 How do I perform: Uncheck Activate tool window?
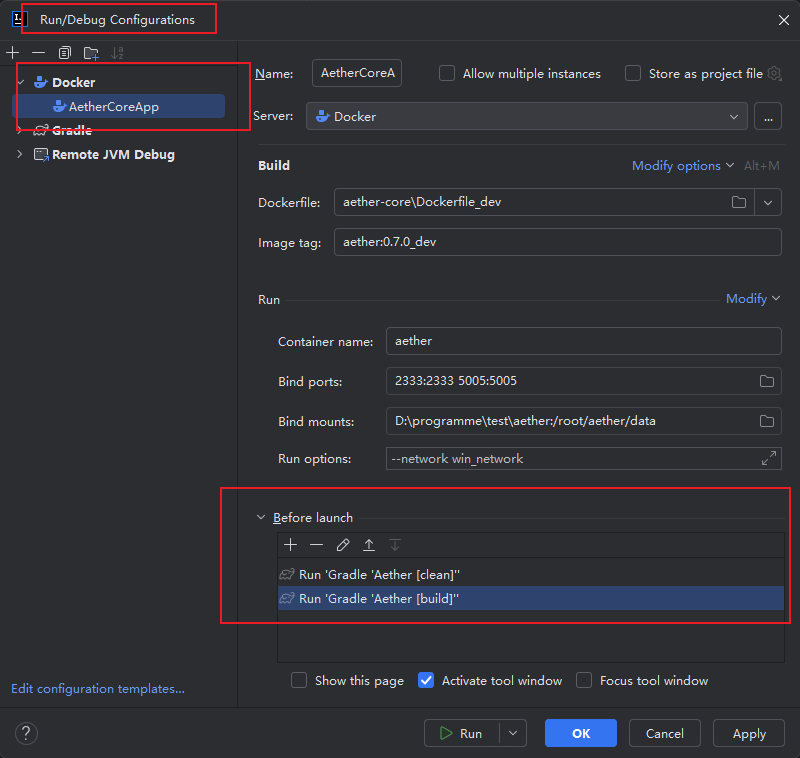tap(426, 680)
